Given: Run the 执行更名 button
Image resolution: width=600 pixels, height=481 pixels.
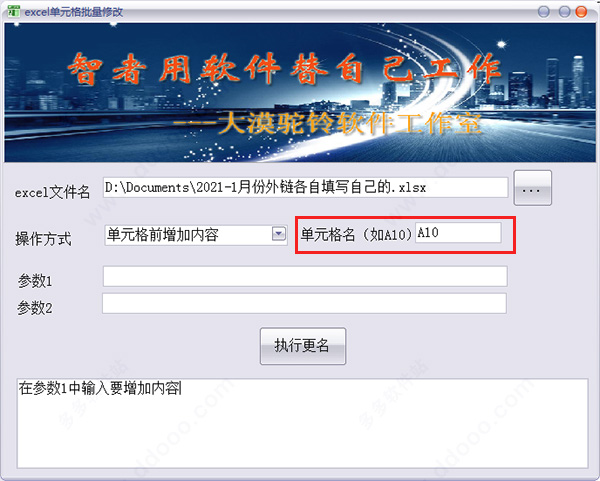Looking at the screenshot, I should tap(303, 346).
